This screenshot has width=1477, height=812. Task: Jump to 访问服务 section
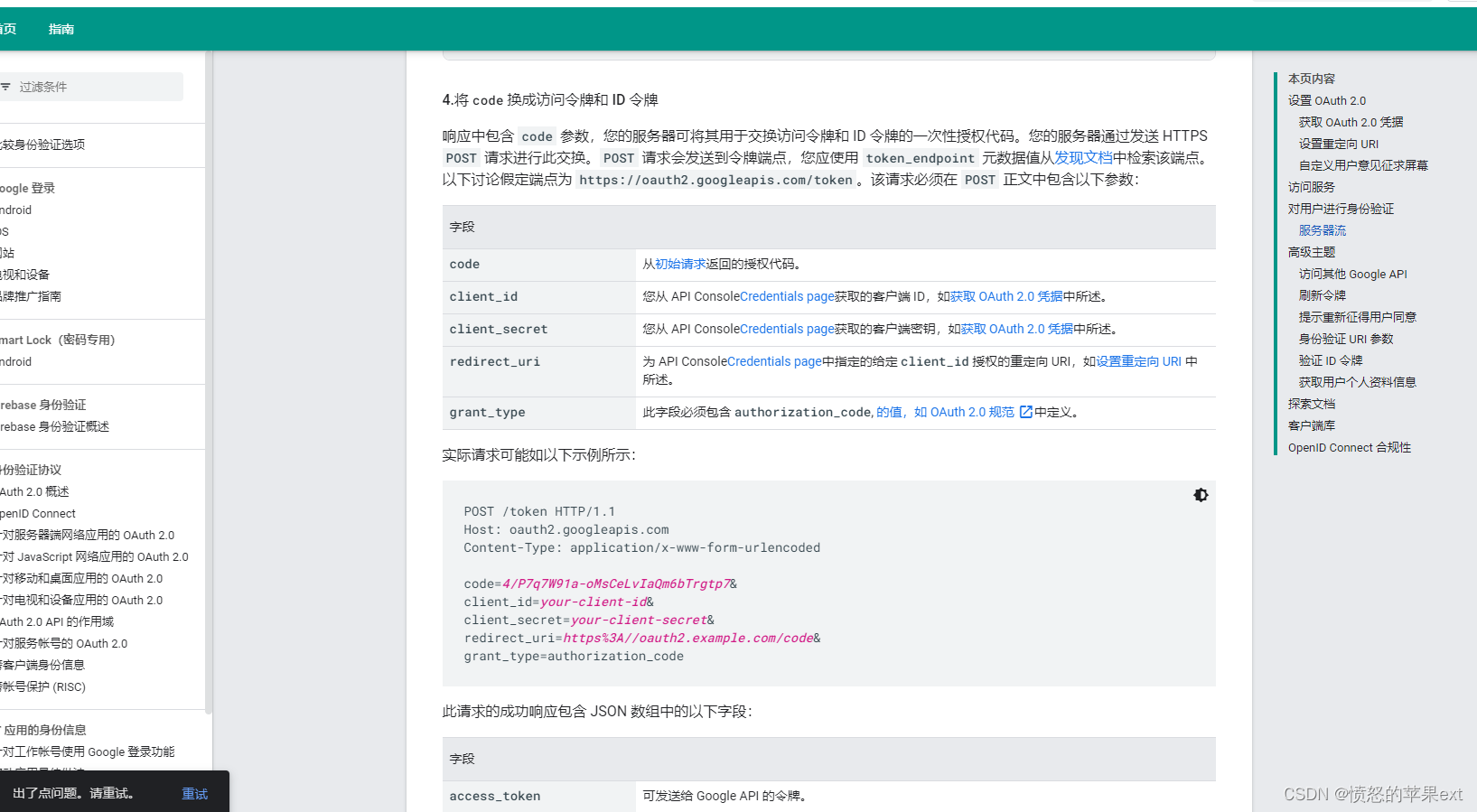pos(1312,187)
